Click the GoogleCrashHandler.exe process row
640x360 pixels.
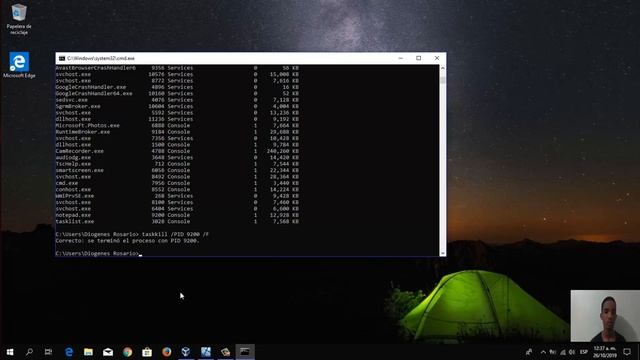click(x=177, y=87)
